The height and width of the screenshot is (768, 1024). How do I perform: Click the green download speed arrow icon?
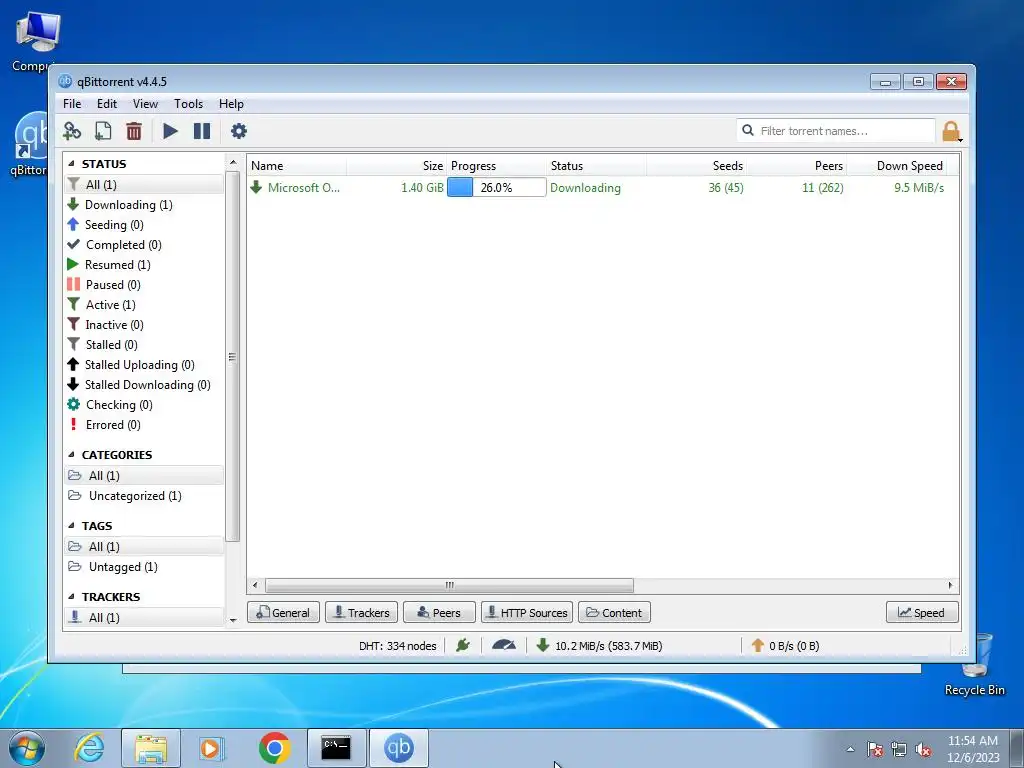(x=542, y=645)
